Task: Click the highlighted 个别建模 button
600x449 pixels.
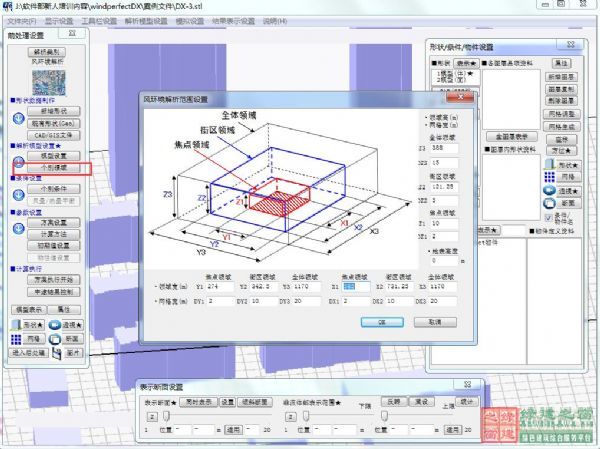Action: coord(53,170)
